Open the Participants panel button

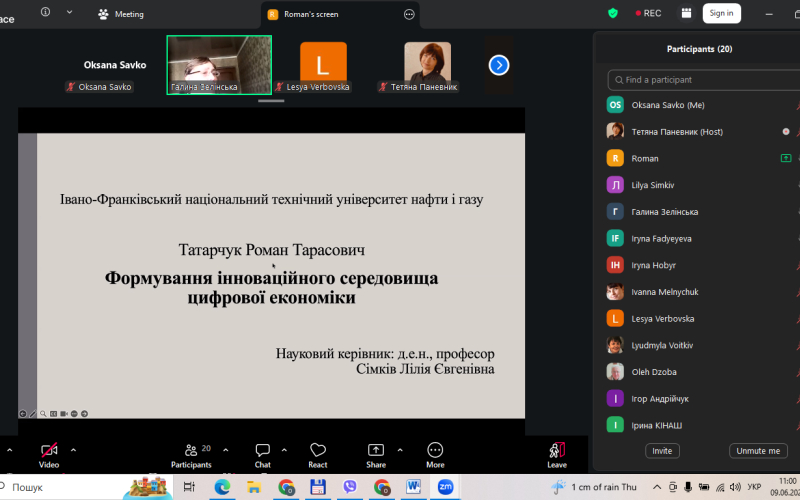[191, 455]
